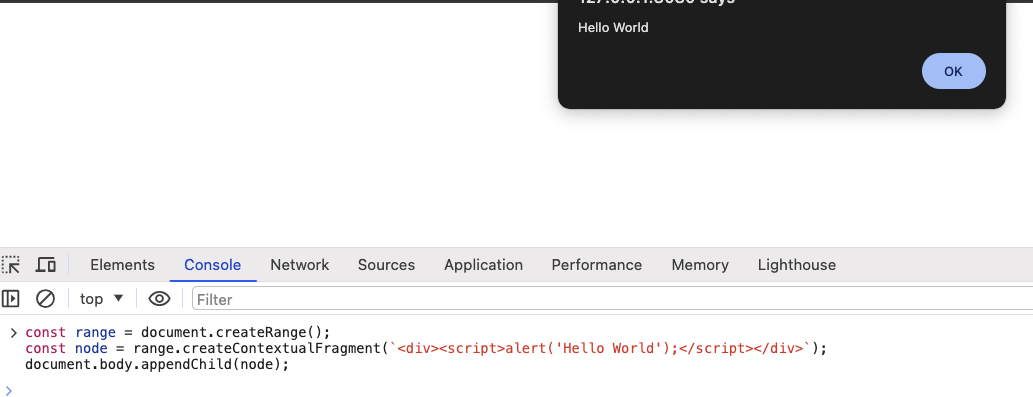The height and width of the screenshot is (397, 1033).
Task: Show the console sidebar
Action: tap(11, 299)
